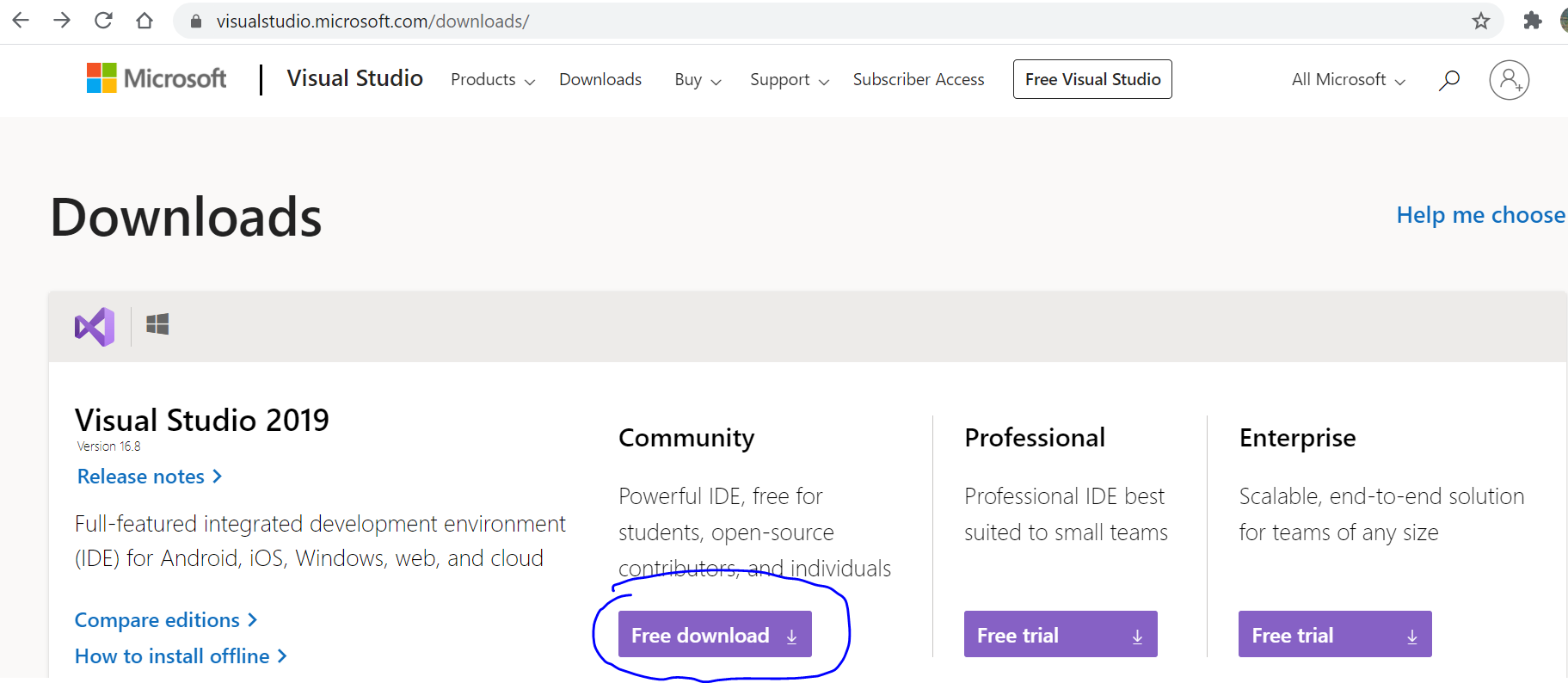Select the Visual Studio purple logo tab
The image size is (1568, 683).
coord(95,327)
